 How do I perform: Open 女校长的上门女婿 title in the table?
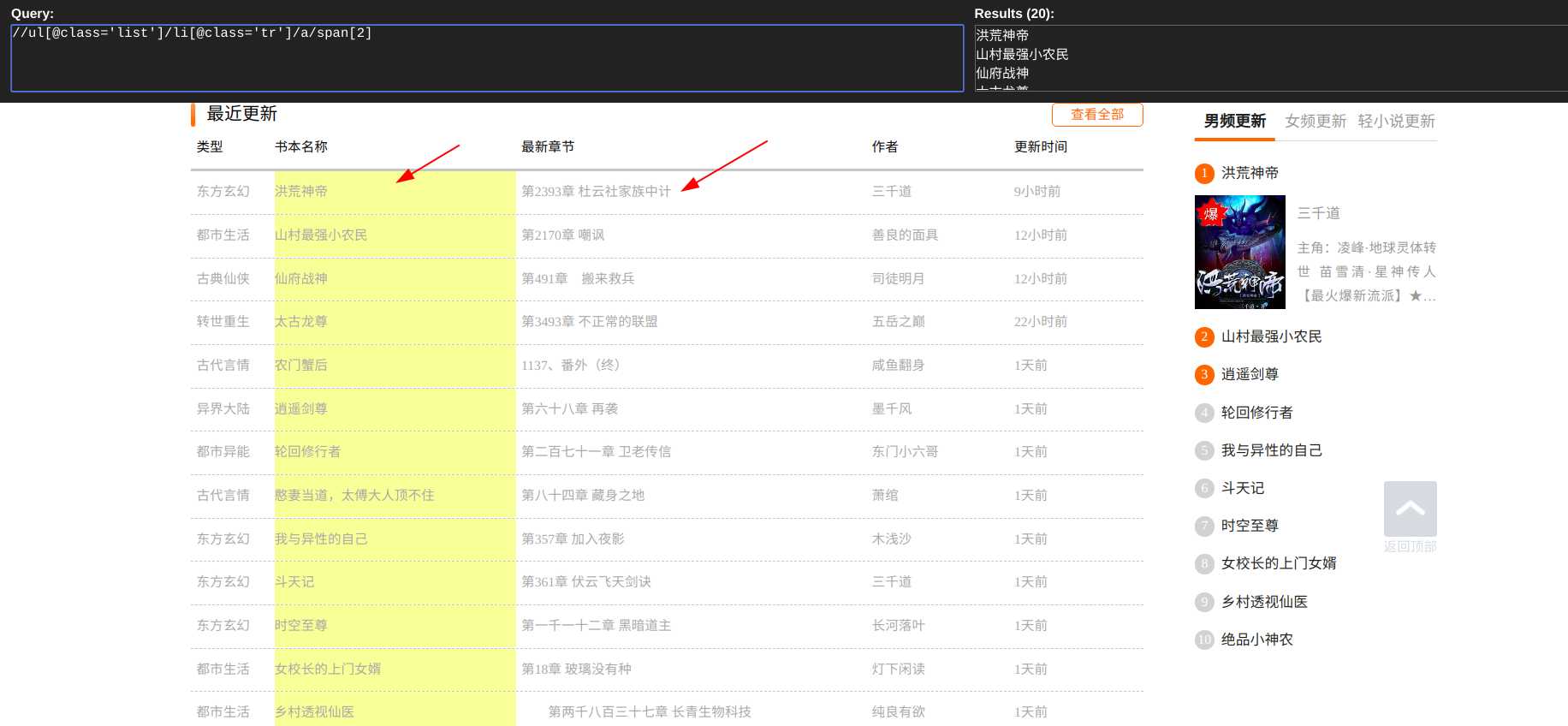pyautogui.click(x=327, y=669)
